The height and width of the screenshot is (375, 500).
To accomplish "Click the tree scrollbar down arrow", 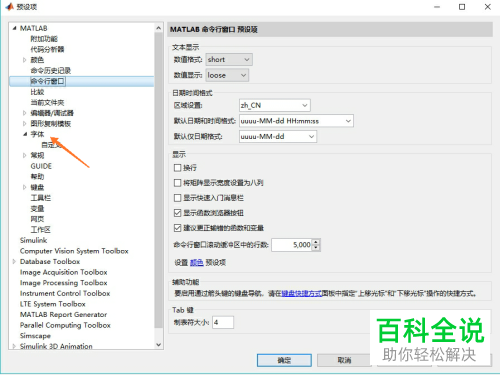I will pos(159,345).
